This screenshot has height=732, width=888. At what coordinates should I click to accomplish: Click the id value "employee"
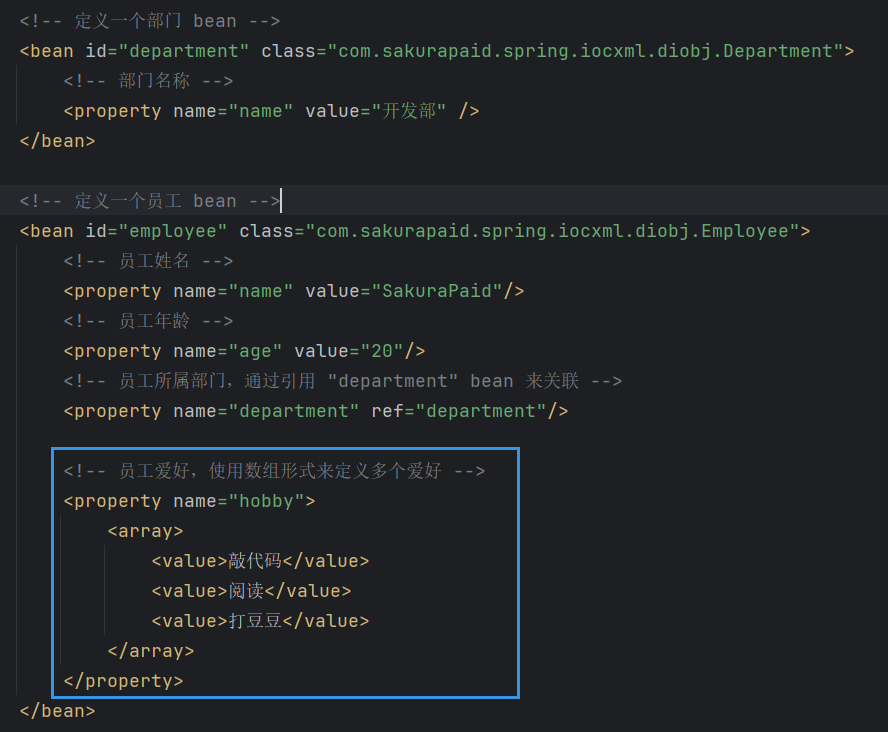pos(173,231)
